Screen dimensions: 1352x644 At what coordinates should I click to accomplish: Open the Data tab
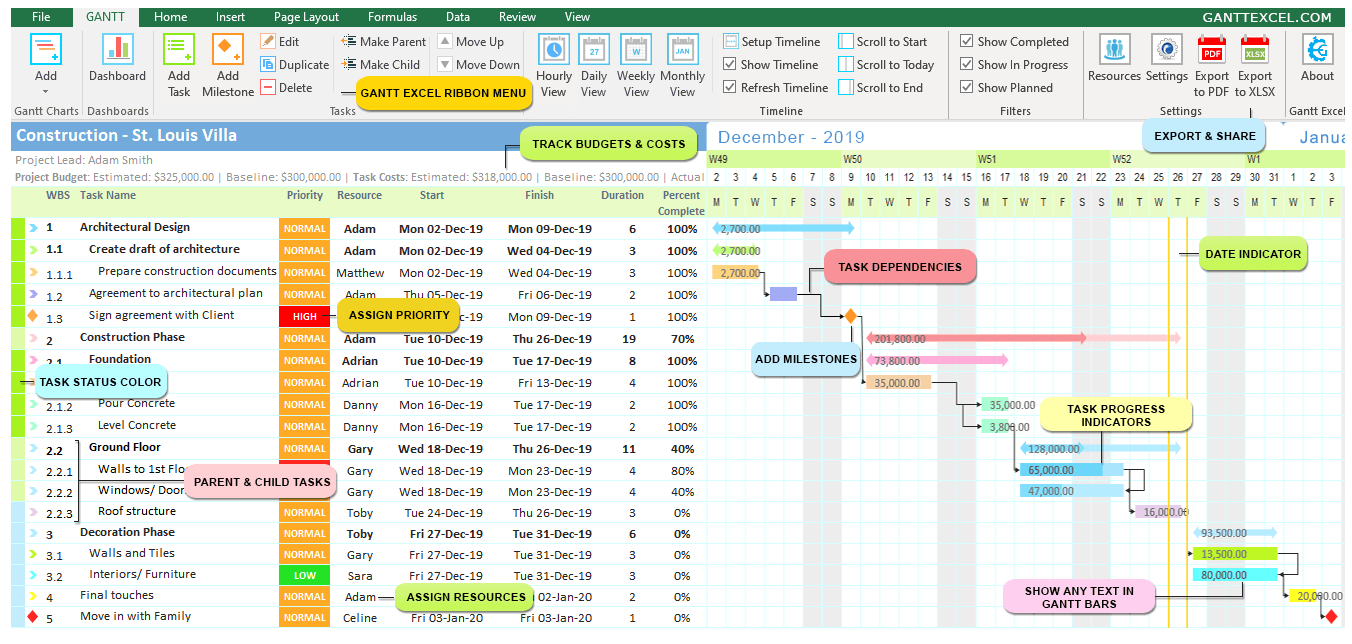pos(458,17)
